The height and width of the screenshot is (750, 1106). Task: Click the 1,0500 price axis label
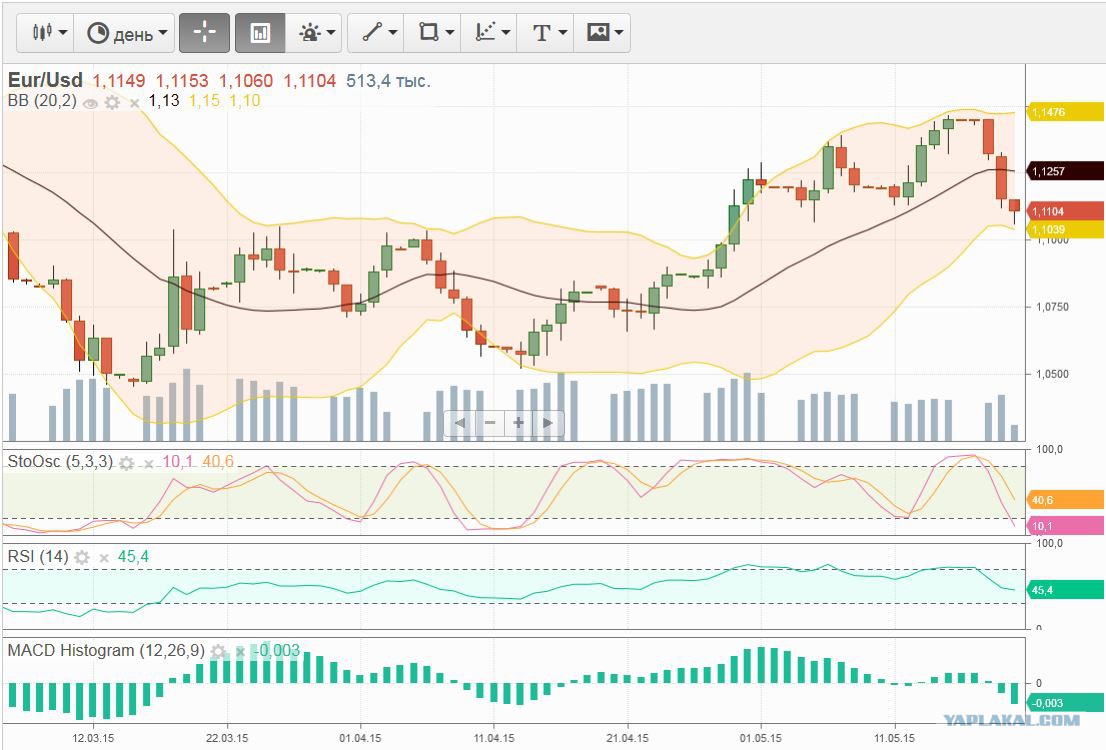tap(1052, 374)
